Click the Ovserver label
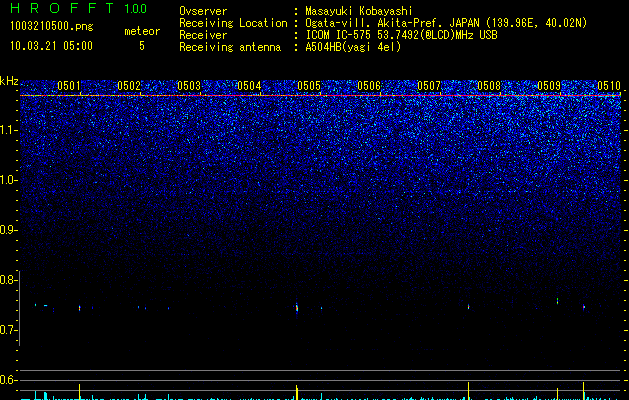Screen dimensions: 629x400 203,11
